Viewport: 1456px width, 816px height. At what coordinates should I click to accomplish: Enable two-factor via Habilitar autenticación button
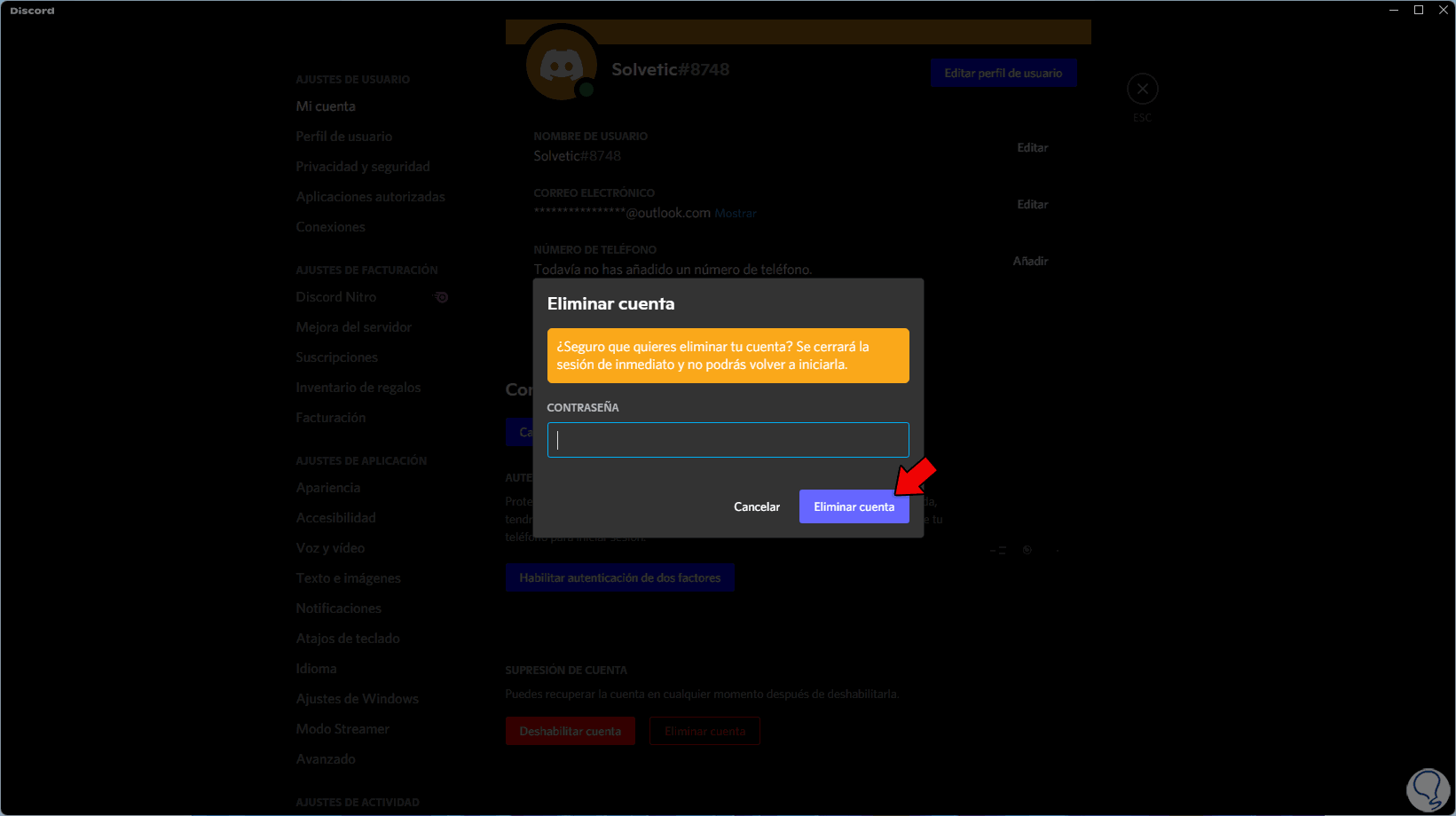pos(620,577)
